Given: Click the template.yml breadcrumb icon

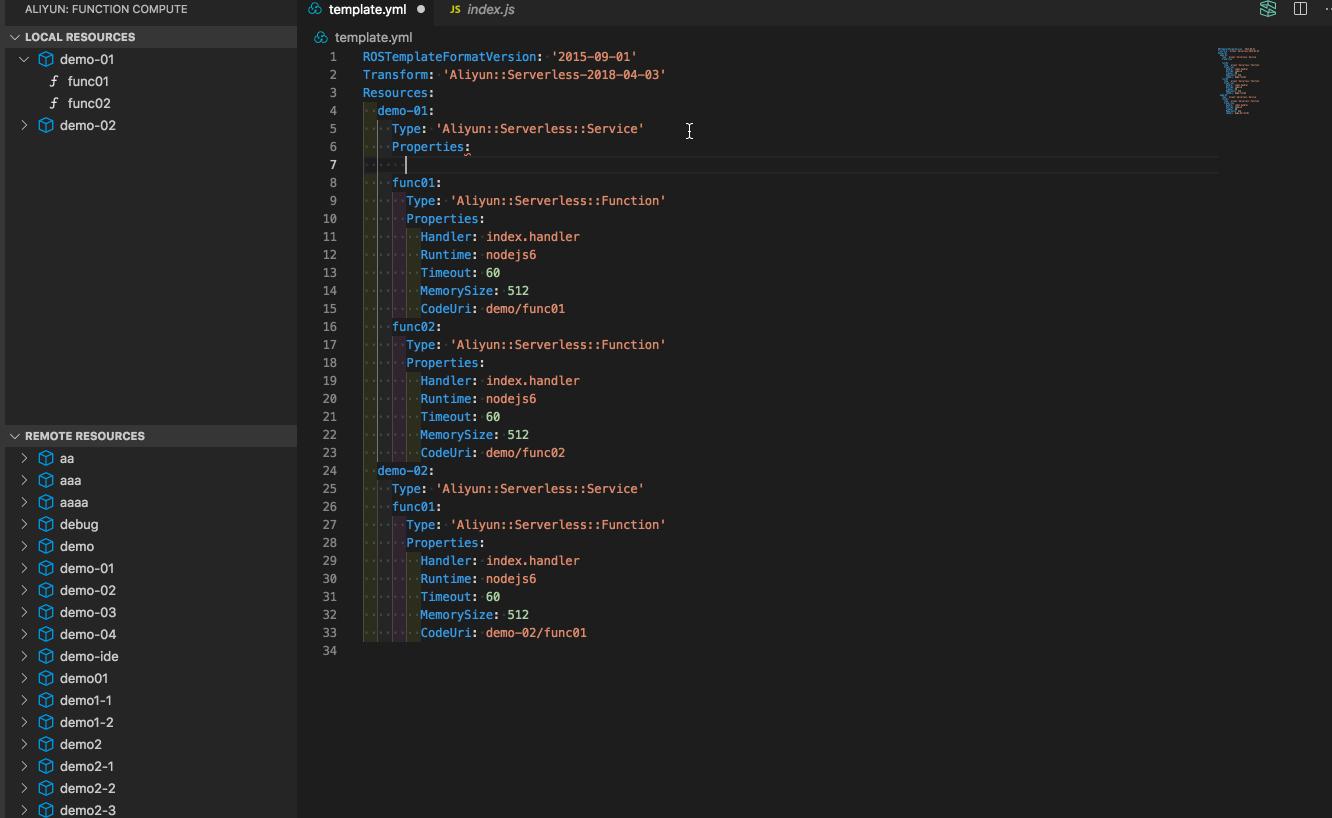Looking at the screenshot, I should pyautogui.click(x=320, y=36).
